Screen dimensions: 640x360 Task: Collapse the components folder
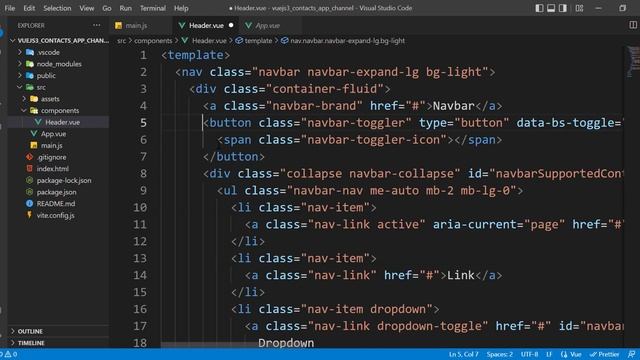[59, 111]
